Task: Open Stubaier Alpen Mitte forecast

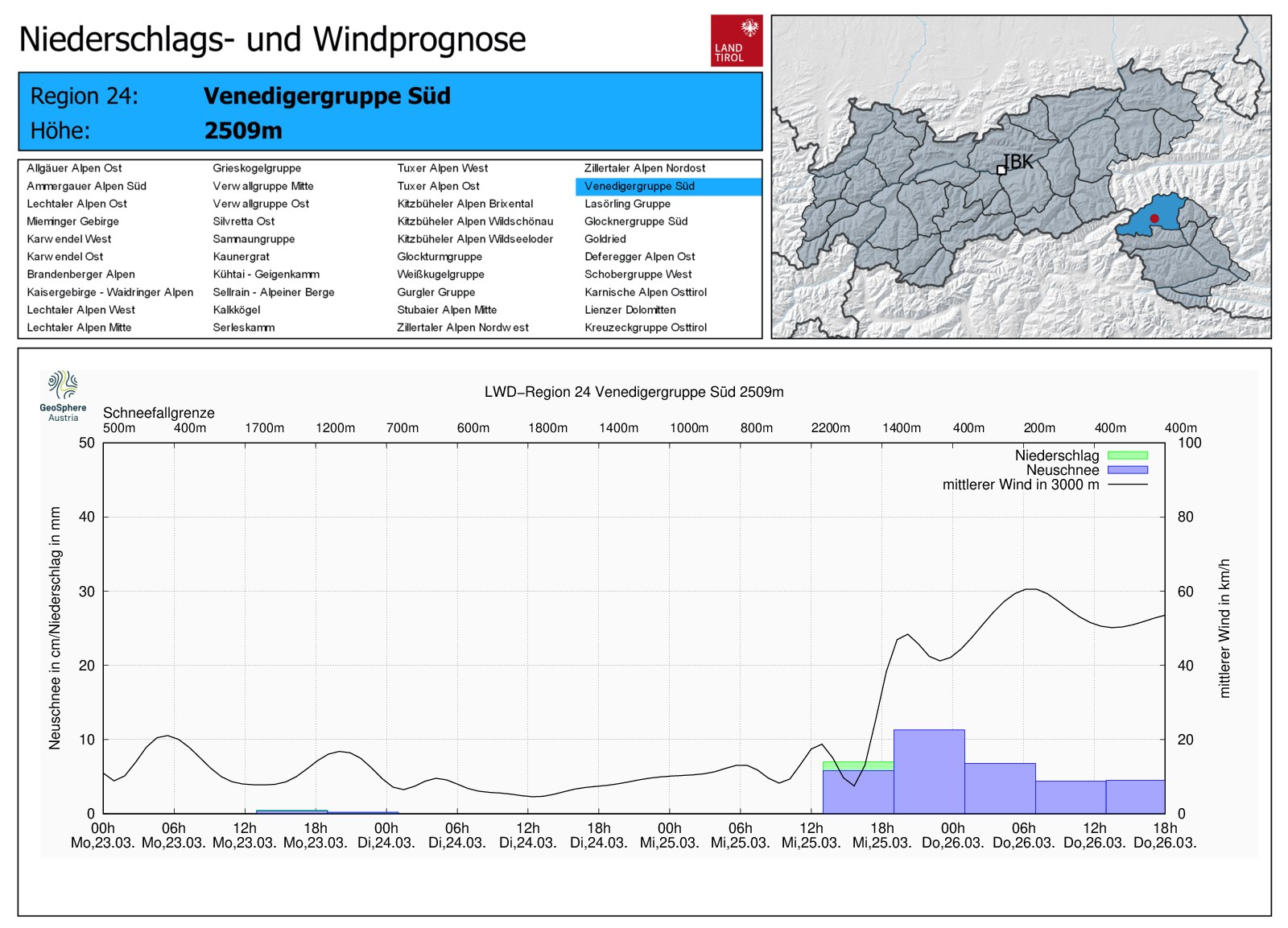Action: 447,310
